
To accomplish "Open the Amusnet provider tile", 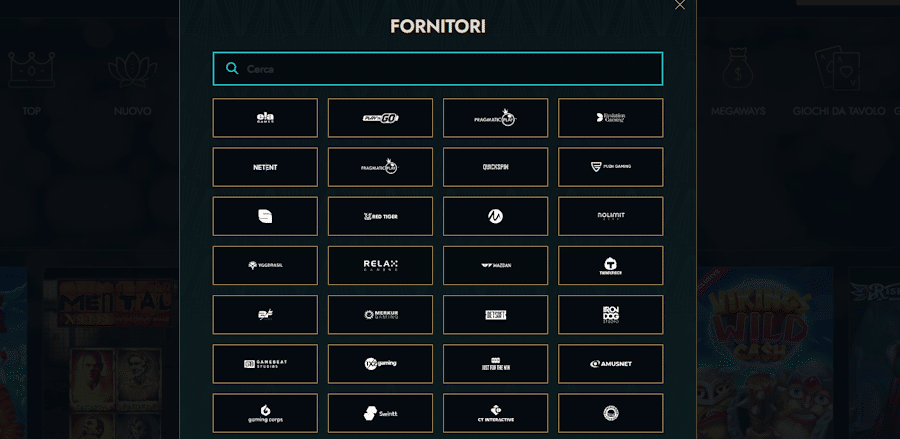I will point(611,364).
